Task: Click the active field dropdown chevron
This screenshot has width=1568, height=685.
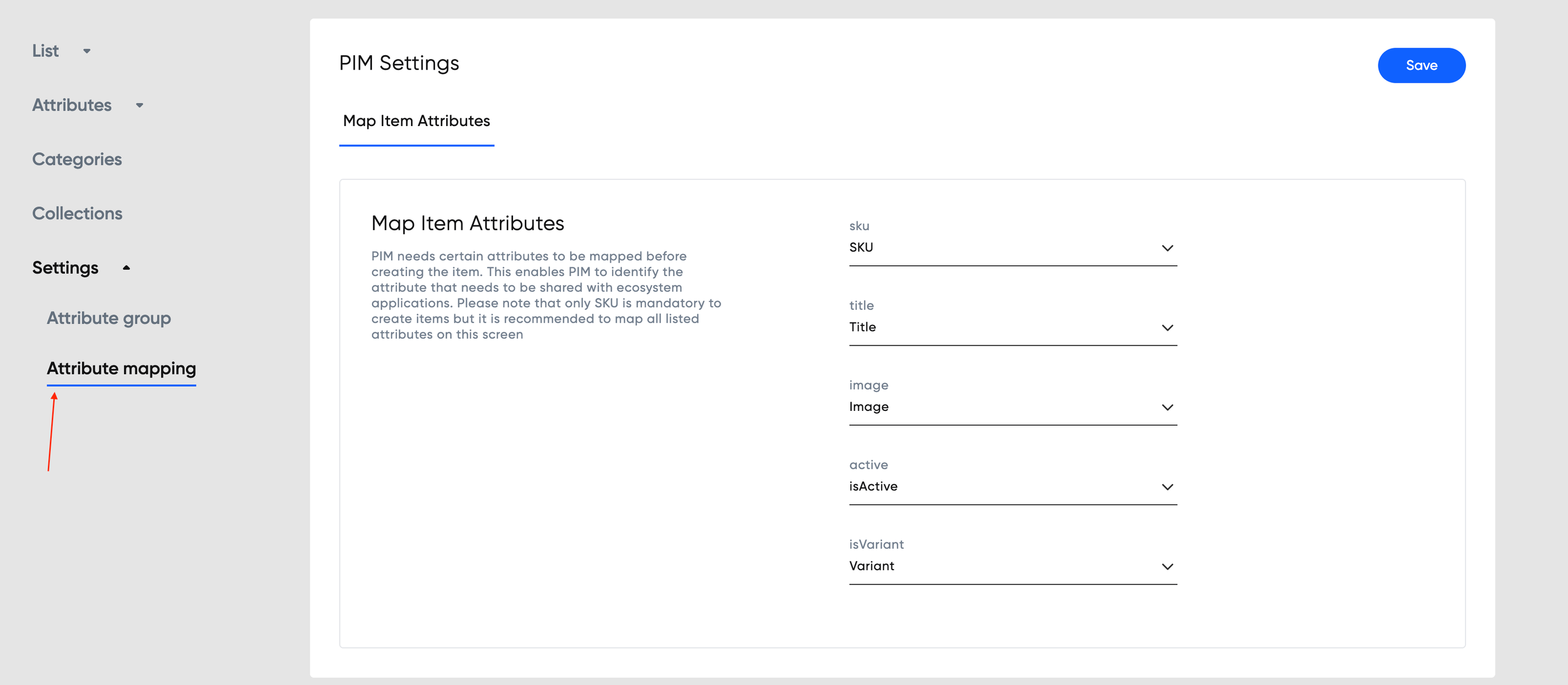Action: pos(1167,487)
